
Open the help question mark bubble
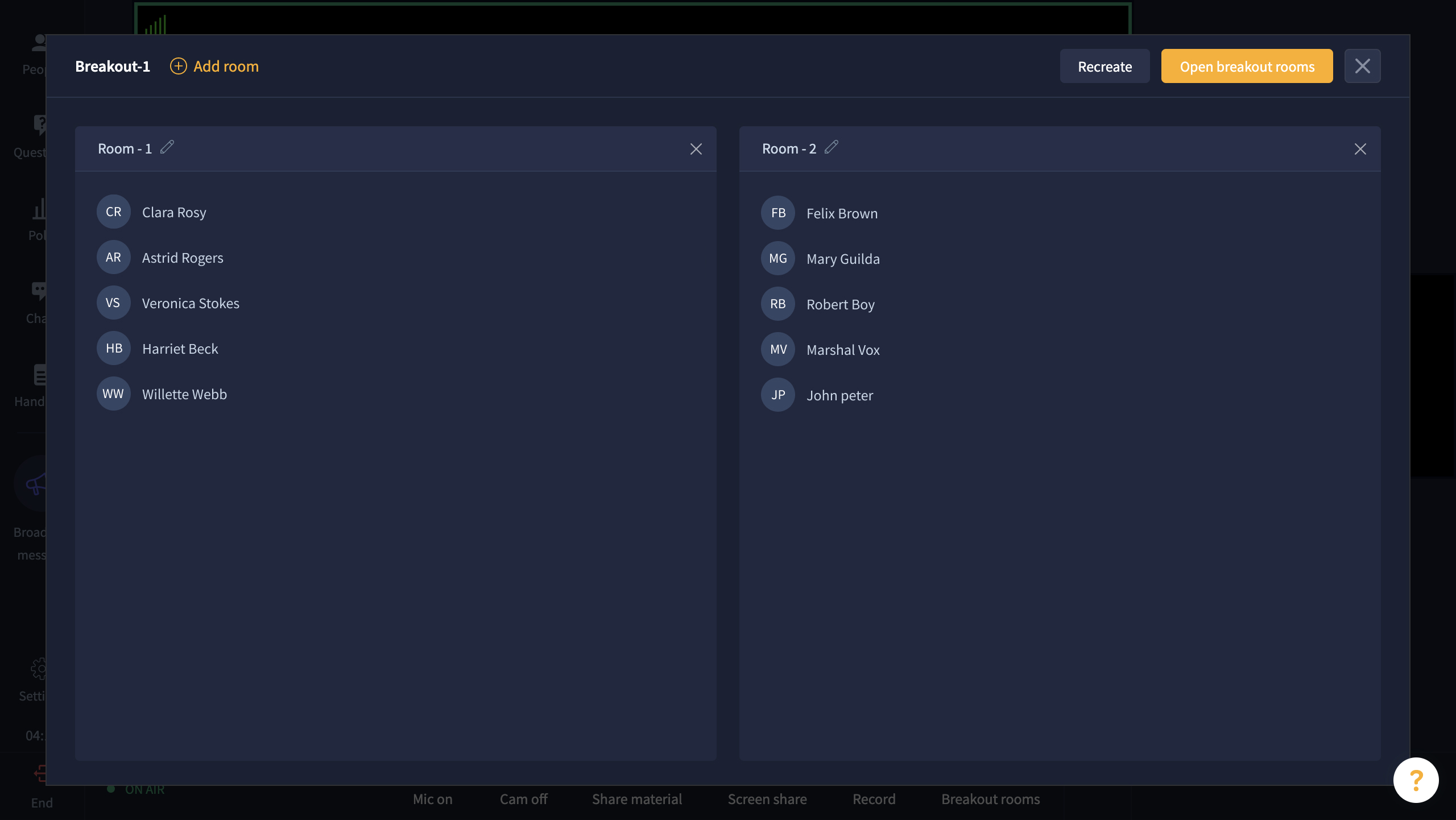1416,780
